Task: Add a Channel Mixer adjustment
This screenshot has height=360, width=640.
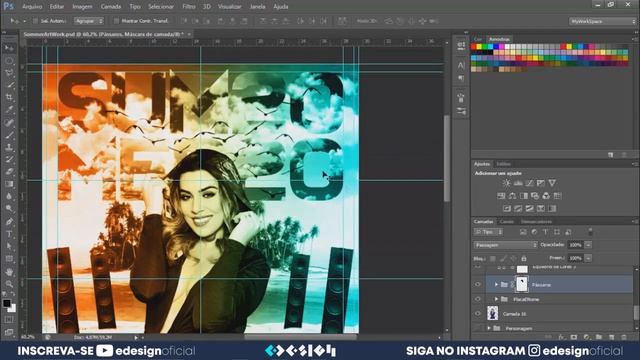Action: tap(546, 196)
